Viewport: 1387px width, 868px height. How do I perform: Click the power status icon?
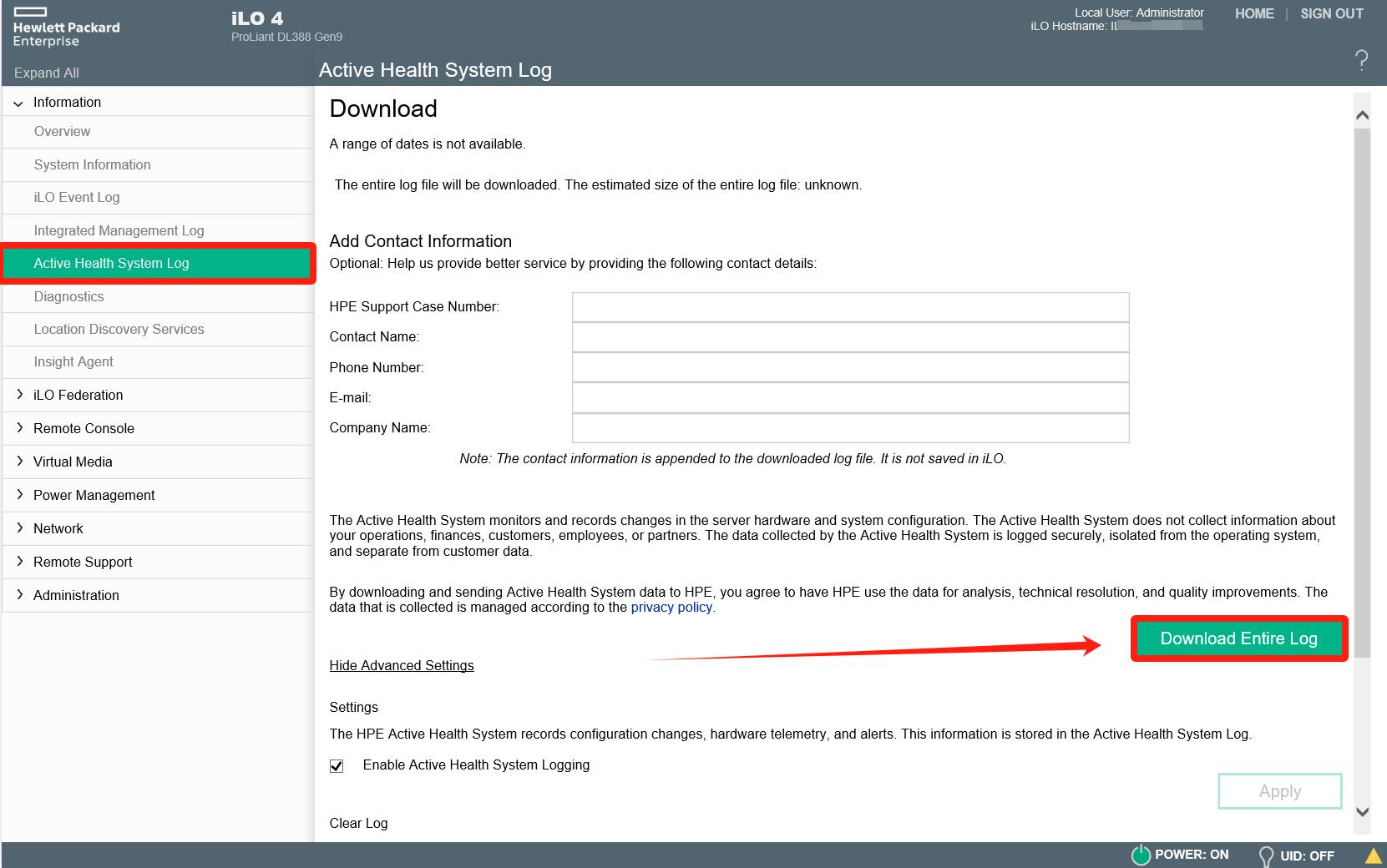1141,855
